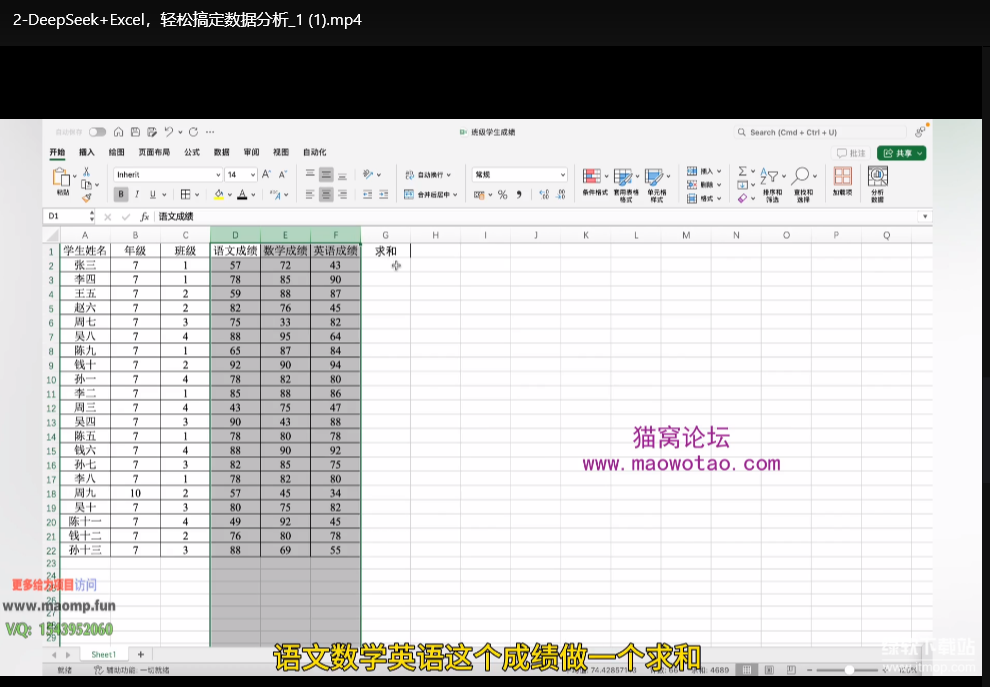This screenshot has width=990, height=687.
Task: Toggle the AutoSave switch
Action: tap(97, 132)
